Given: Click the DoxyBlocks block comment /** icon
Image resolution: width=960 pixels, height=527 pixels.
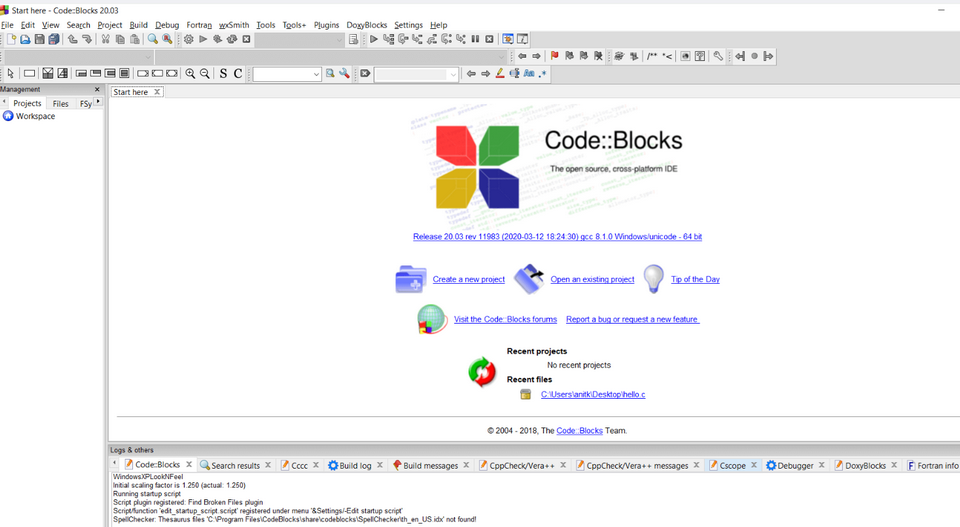Looking at the screenshot, I should [652, 56].
